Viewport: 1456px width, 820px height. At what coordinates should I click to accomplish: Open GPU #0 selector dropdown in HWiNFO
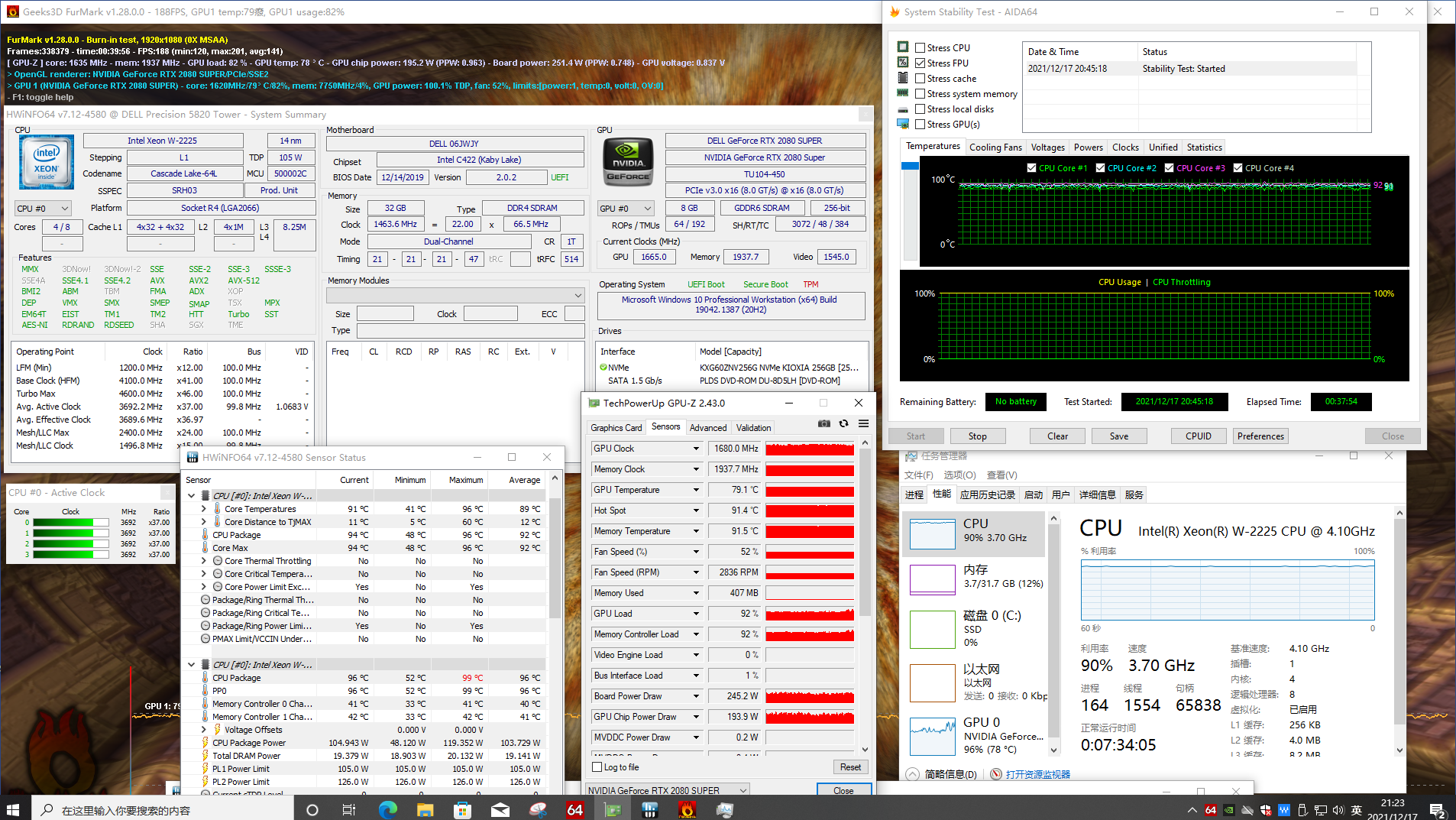[x=626, y=208]
